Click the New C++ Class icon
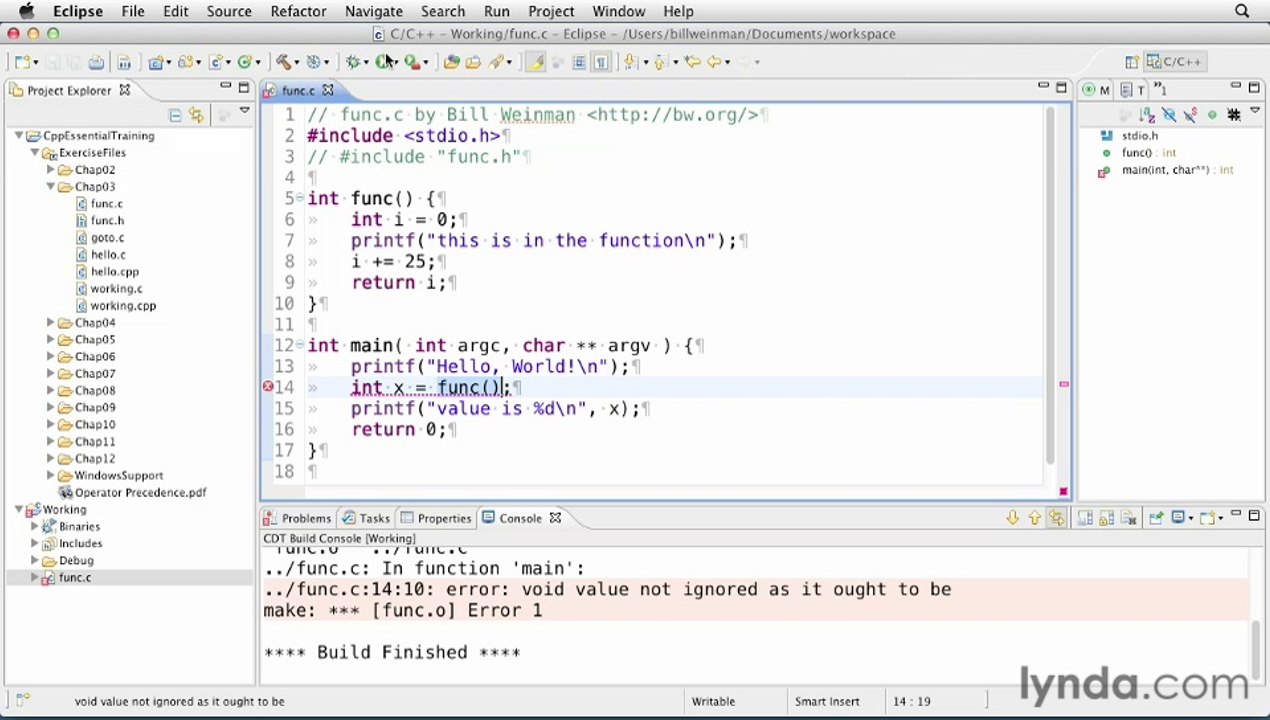The width and height of the screenshot is (1270, 720). [x=244, y=62]
